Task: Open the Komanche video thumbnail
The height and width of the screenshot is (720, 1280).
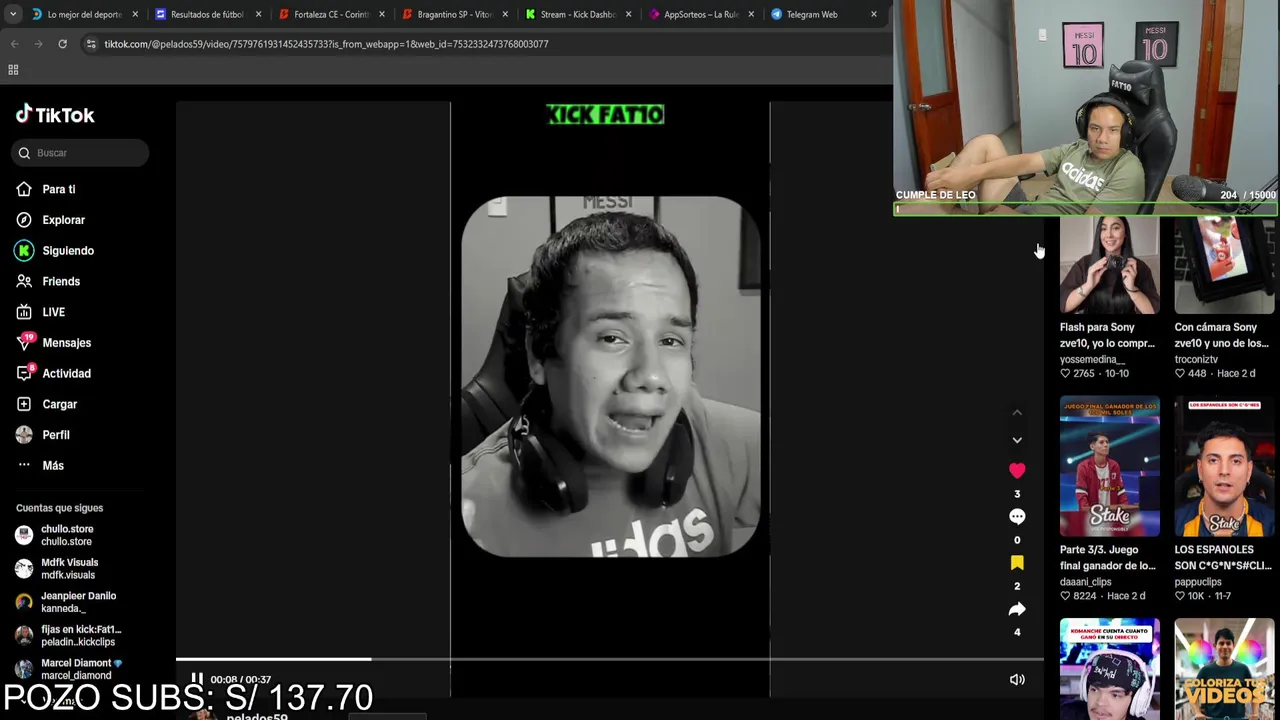Action: [1110, 668]
